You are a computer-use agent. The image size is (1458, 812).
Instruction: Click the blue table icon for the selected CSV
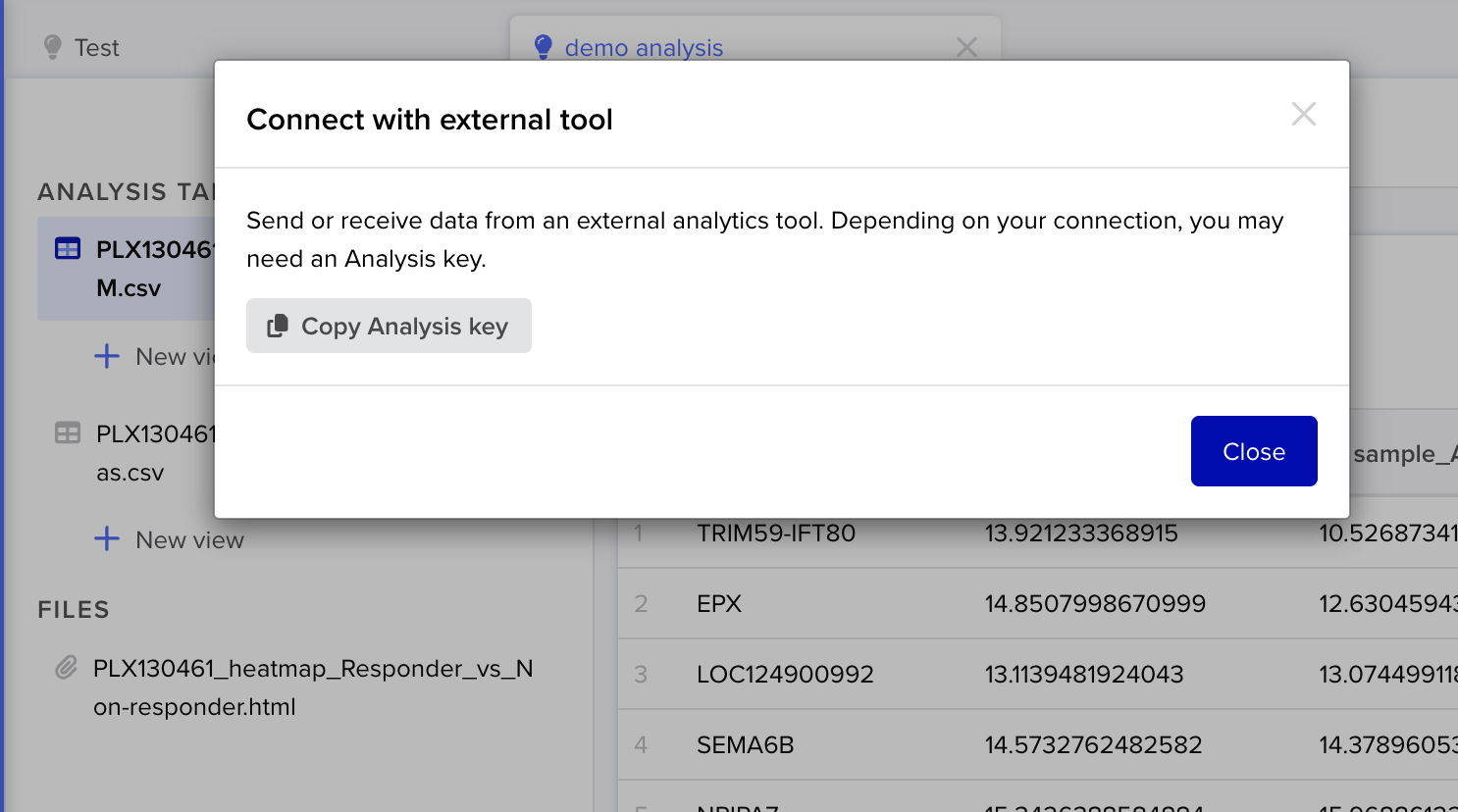pos(68,249)
